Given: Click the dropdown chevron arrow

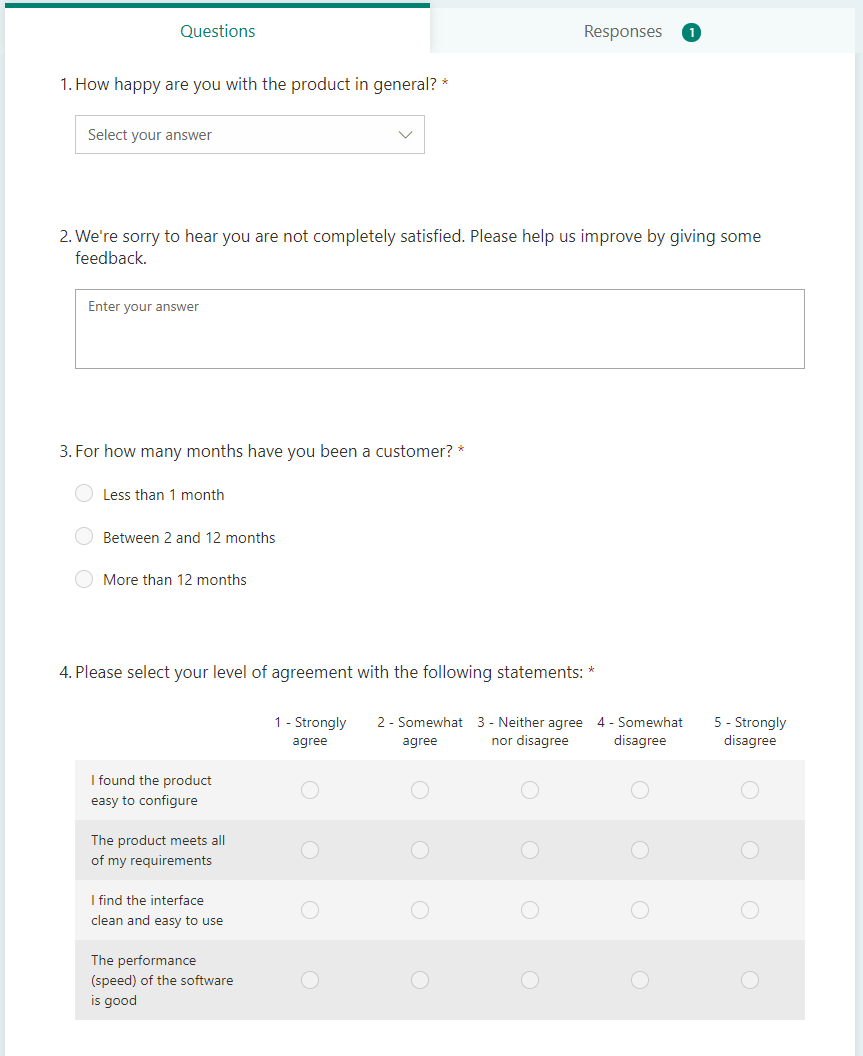Looking at the screenshot, I should click(405, 135).
